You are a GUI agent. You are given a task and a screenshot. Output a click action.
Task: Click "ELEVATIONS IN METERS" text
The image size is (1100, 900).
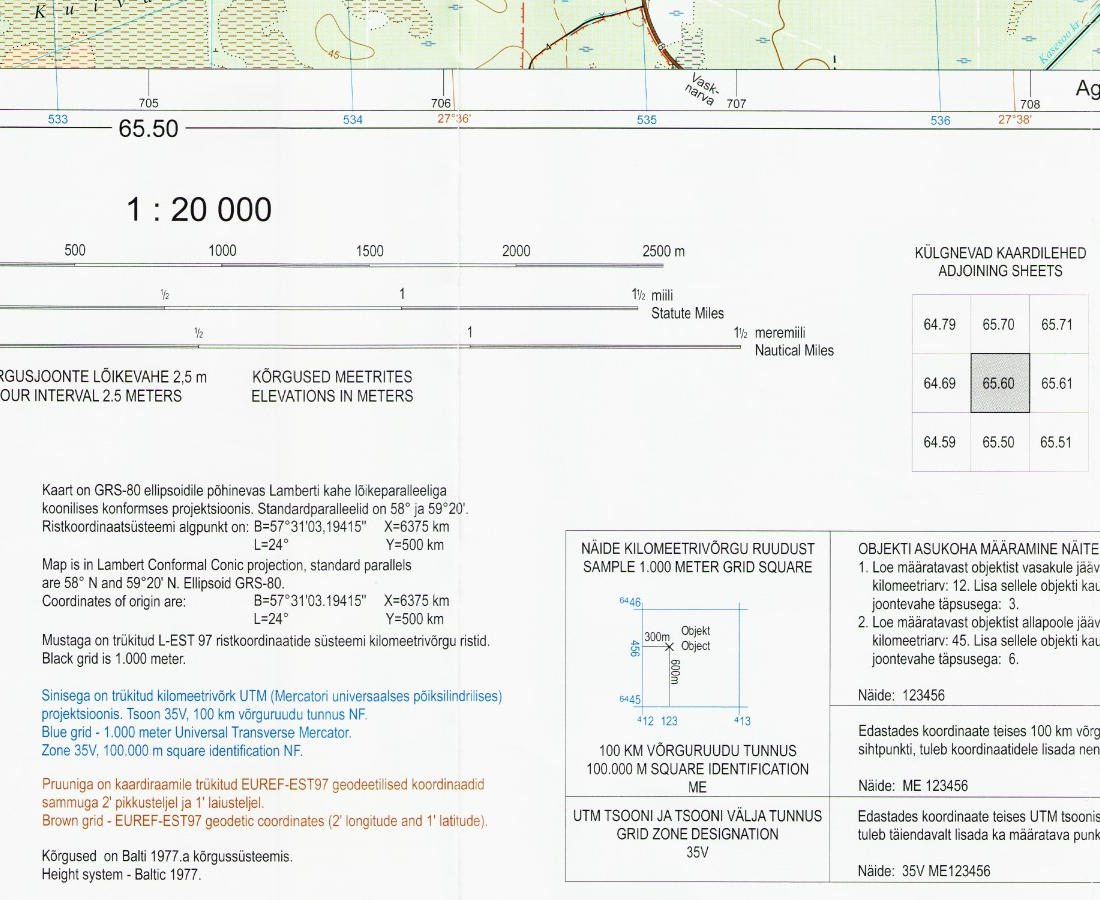(333, 396)
